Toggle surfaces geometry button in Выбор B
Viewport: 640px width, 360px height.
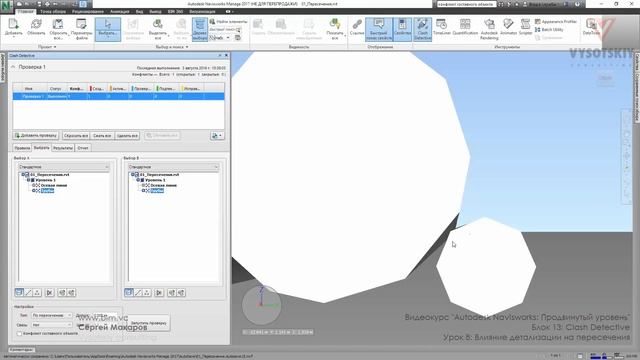click(x=129, y=292)
